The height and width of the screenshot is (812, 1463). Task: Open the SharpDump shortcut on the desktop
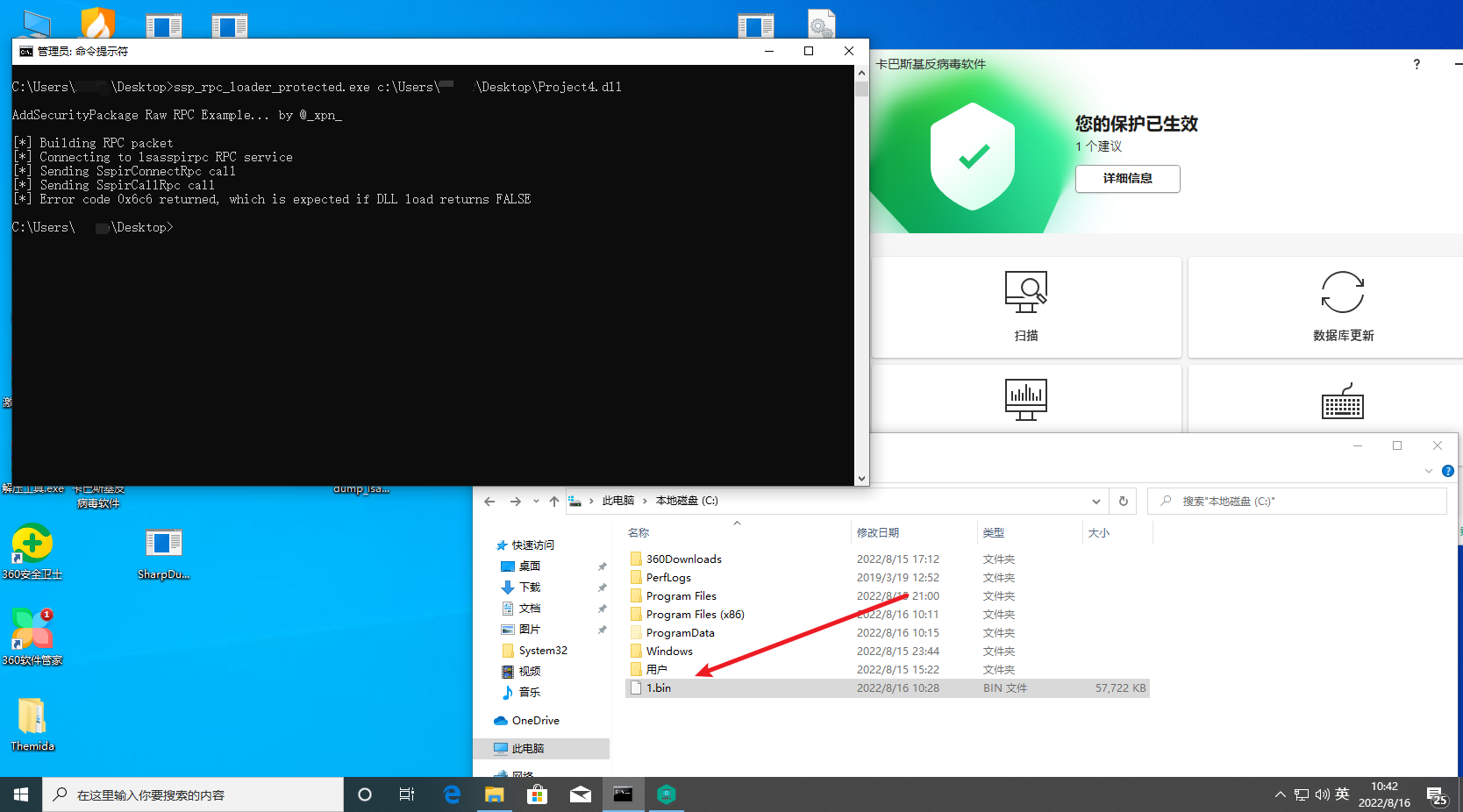(163, 544)
